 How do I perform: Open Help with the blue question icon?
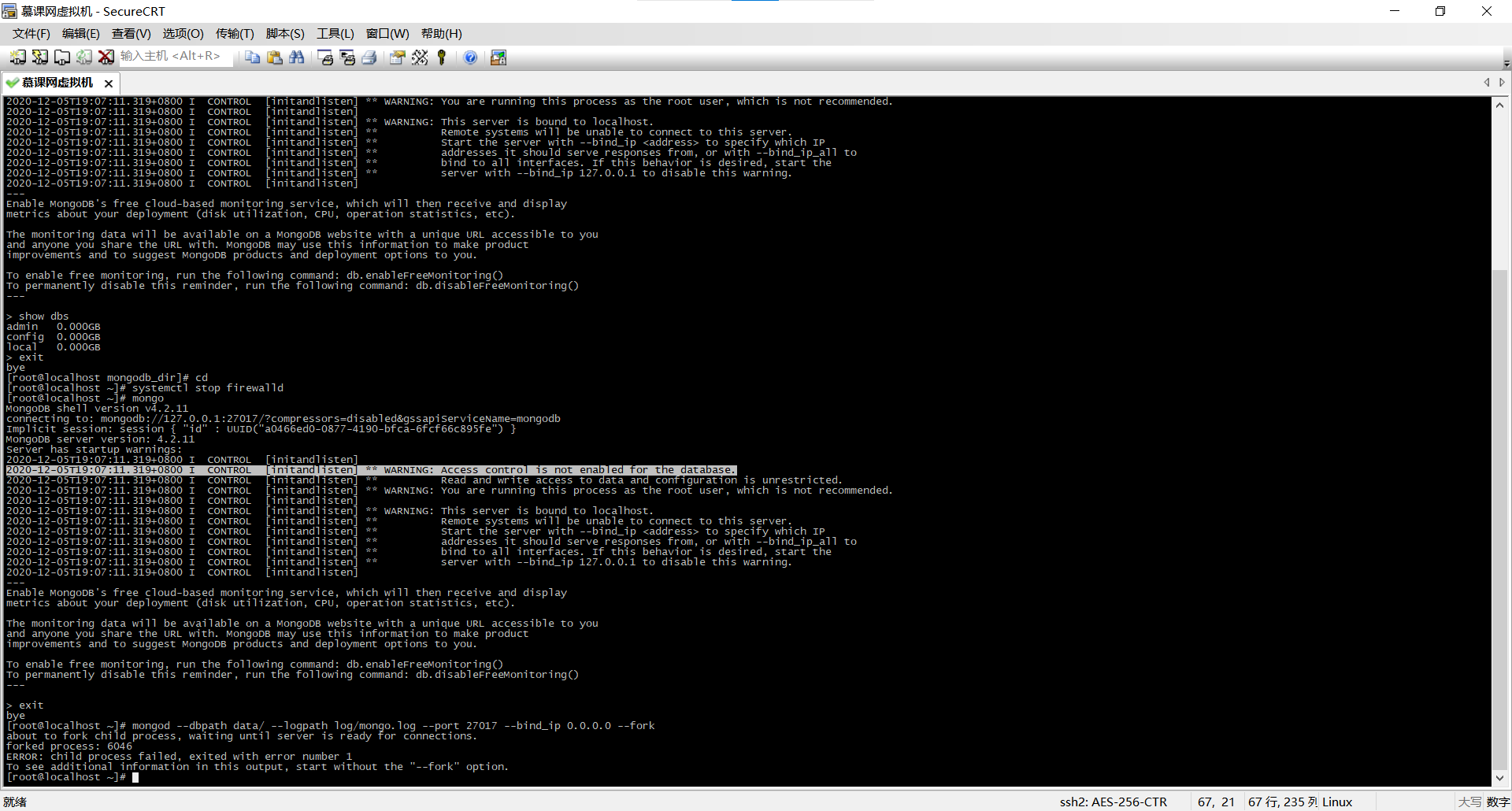click(470, 57)
